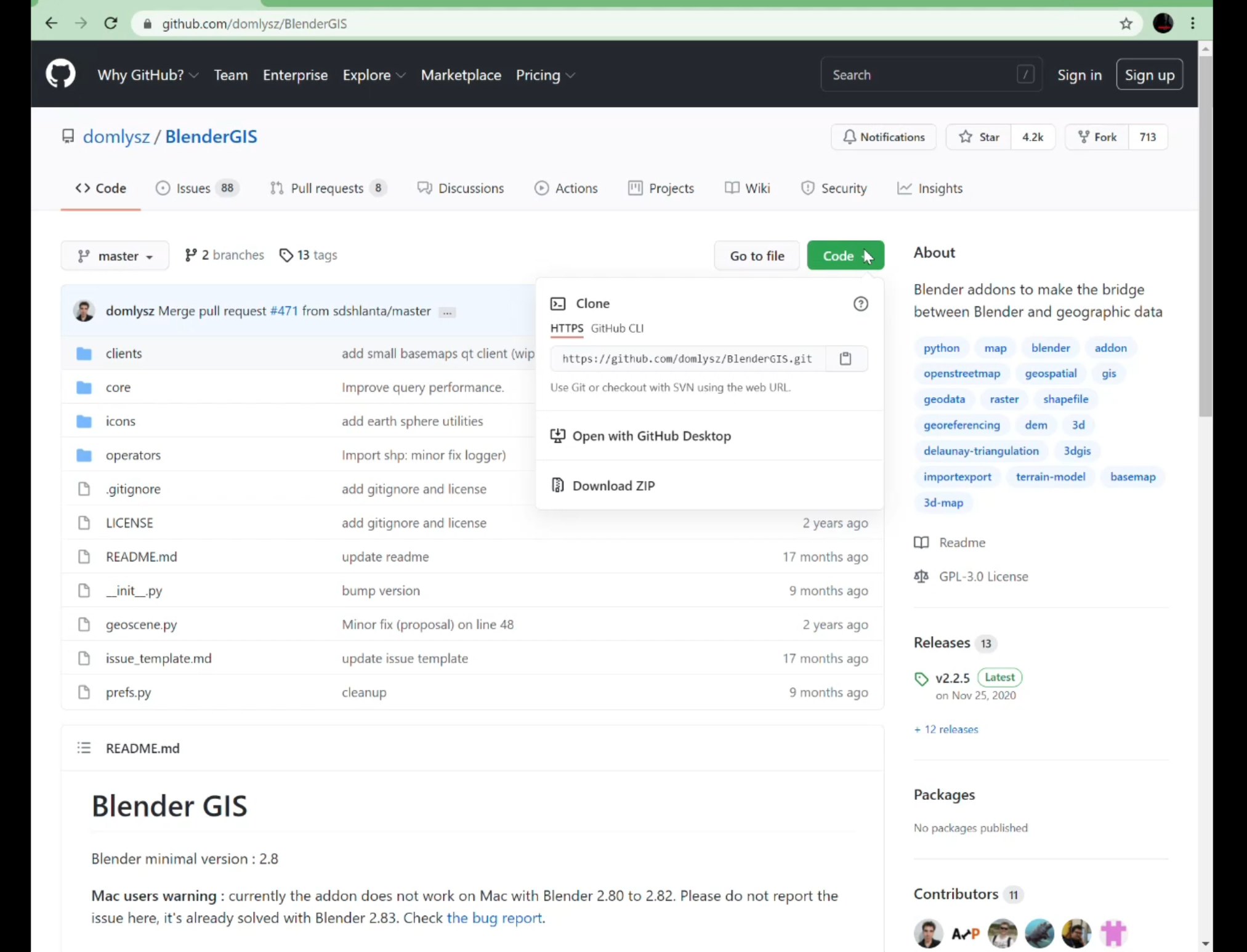1247x952 pixels.
Task: Switch to Security tab
Action: click(x=833, y=188)
